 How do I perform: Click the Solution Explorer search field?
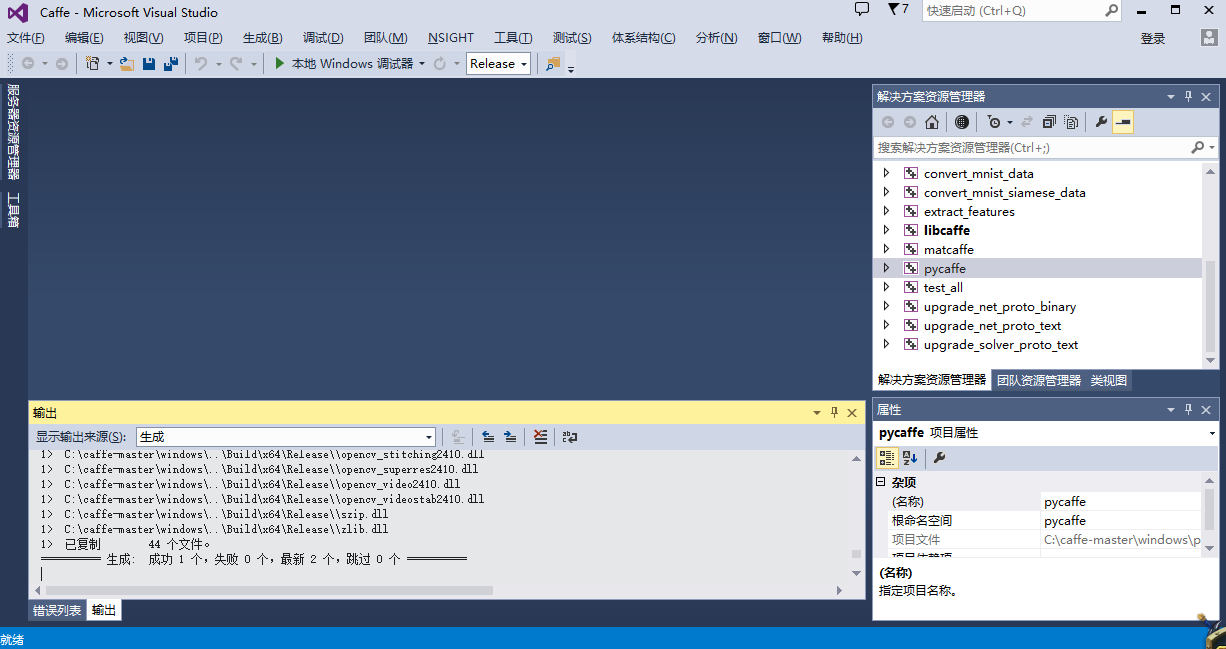[1030, 147]
